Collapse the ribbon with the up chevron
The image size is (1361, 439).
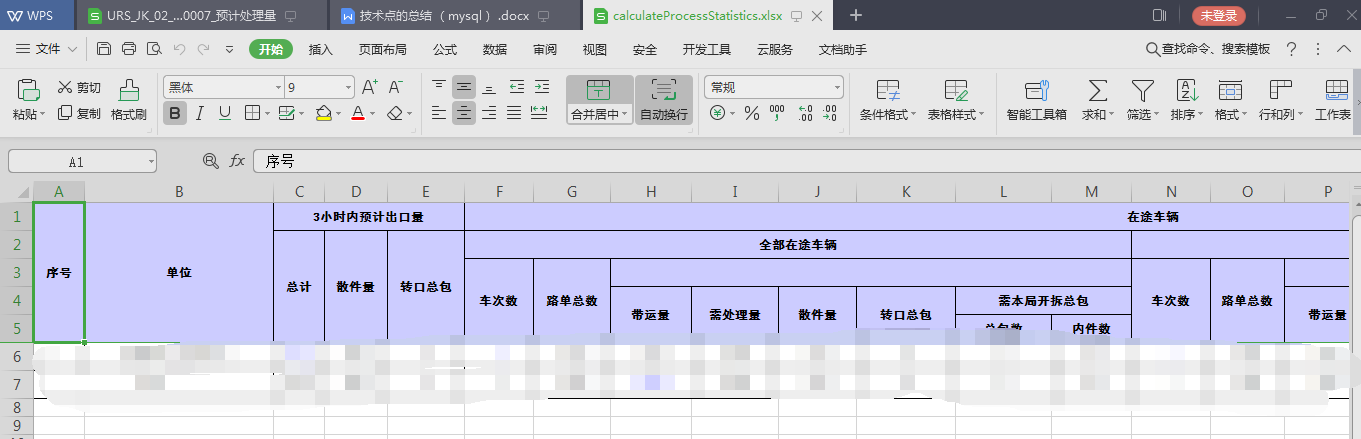click(x=1343, y=49)
